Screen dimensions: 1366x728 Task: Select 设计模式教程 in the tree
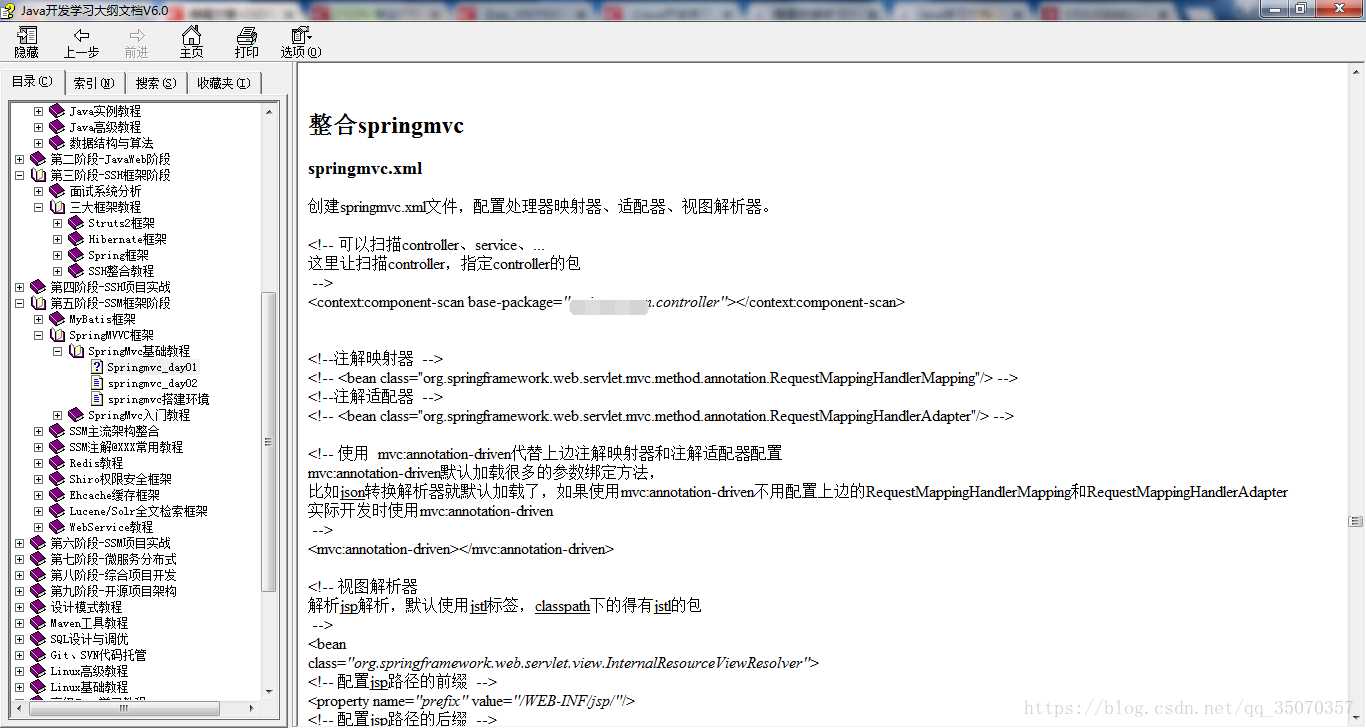click(86, 607)
